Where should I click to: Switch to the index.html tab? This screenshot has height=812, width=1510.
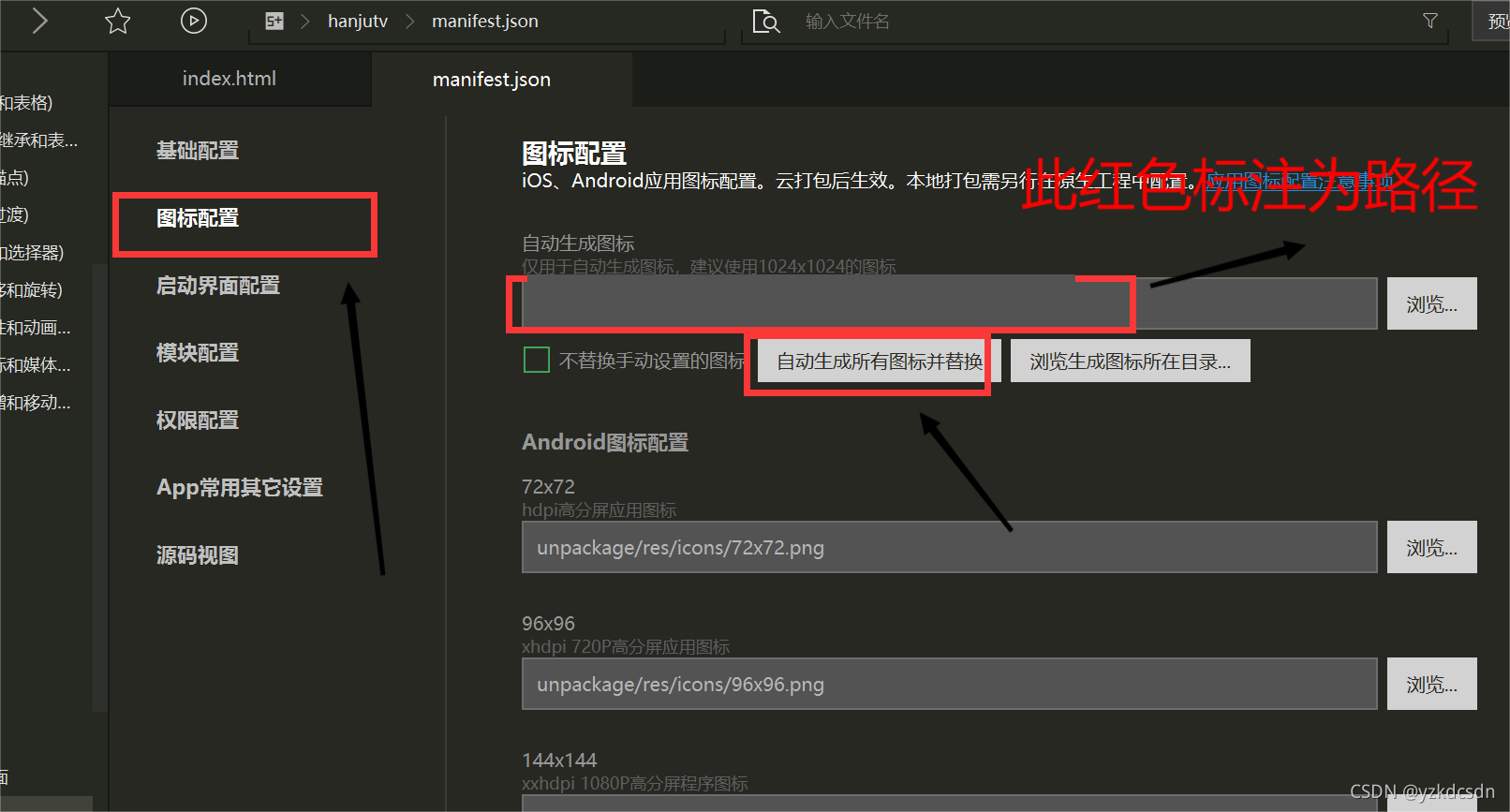click(x=229, y=79)
